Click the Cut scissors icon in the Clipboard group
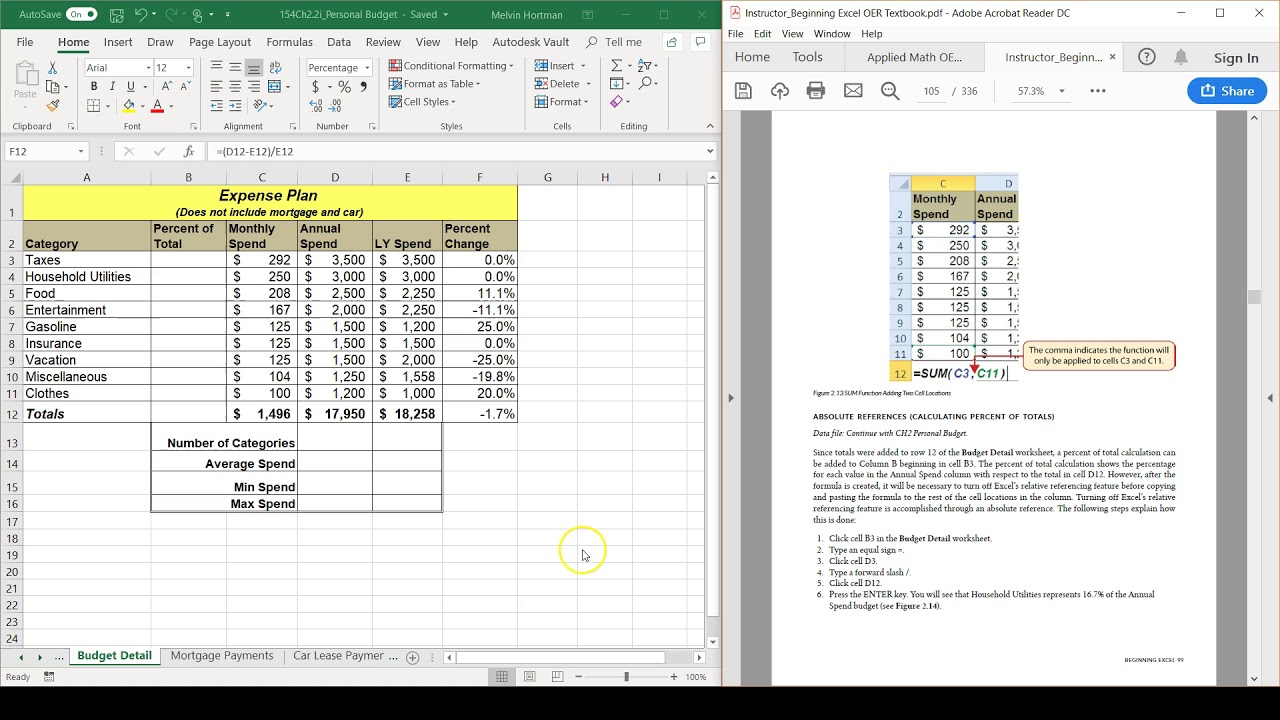 53,68
